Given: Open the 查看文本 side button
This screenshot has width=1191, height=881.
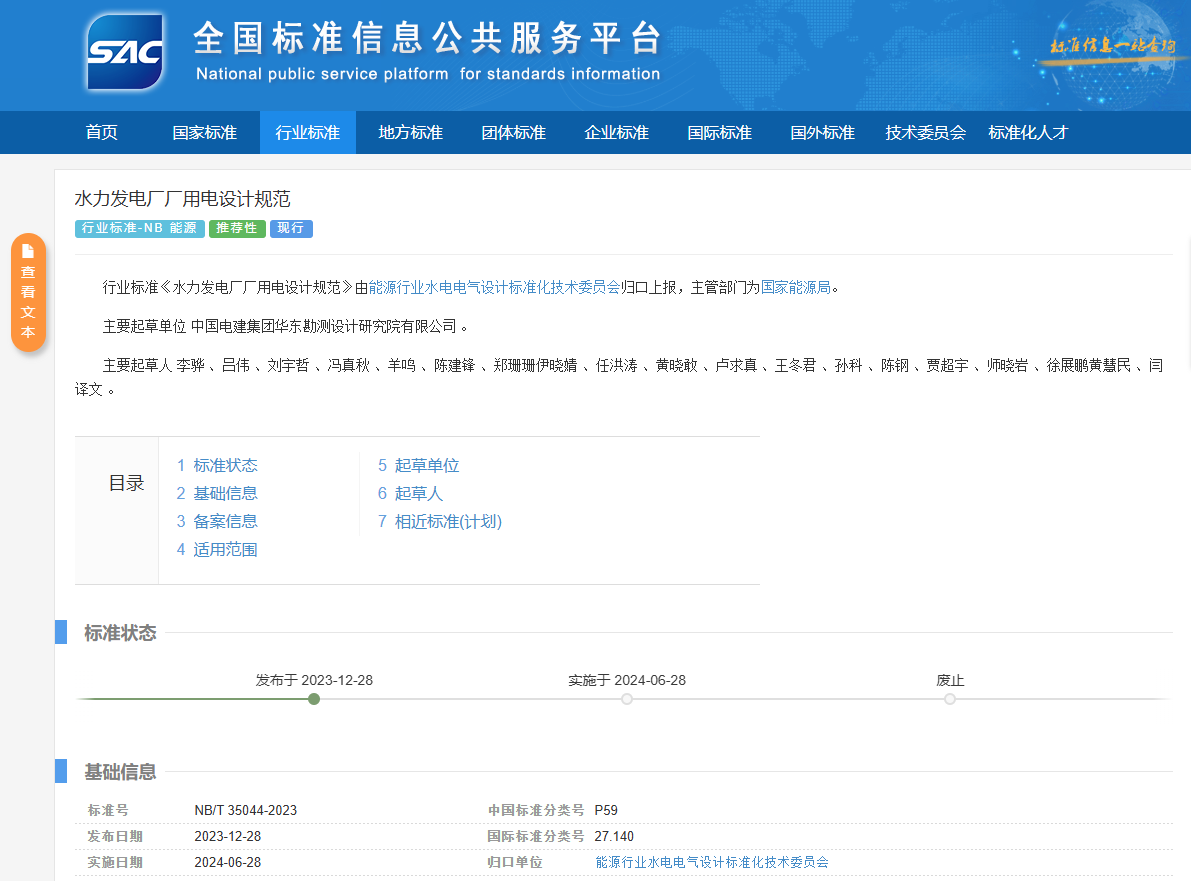Looking at the screenshot, I should 28,292.
